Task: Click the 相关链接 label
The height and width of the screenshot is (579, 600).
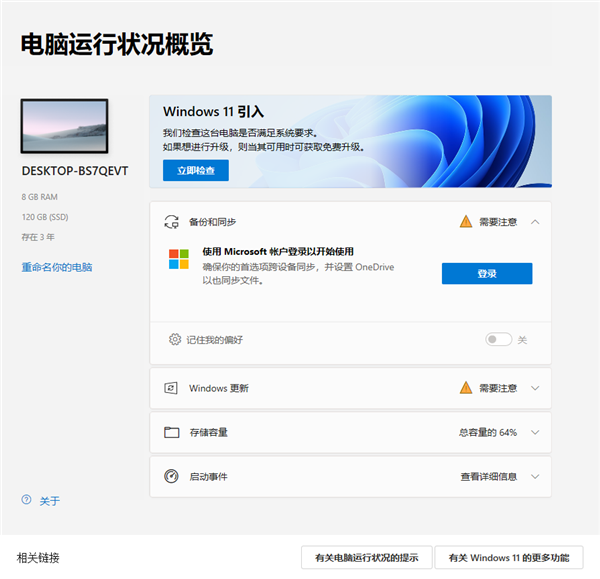Action: pyautogui.click(x=38, y=558)
